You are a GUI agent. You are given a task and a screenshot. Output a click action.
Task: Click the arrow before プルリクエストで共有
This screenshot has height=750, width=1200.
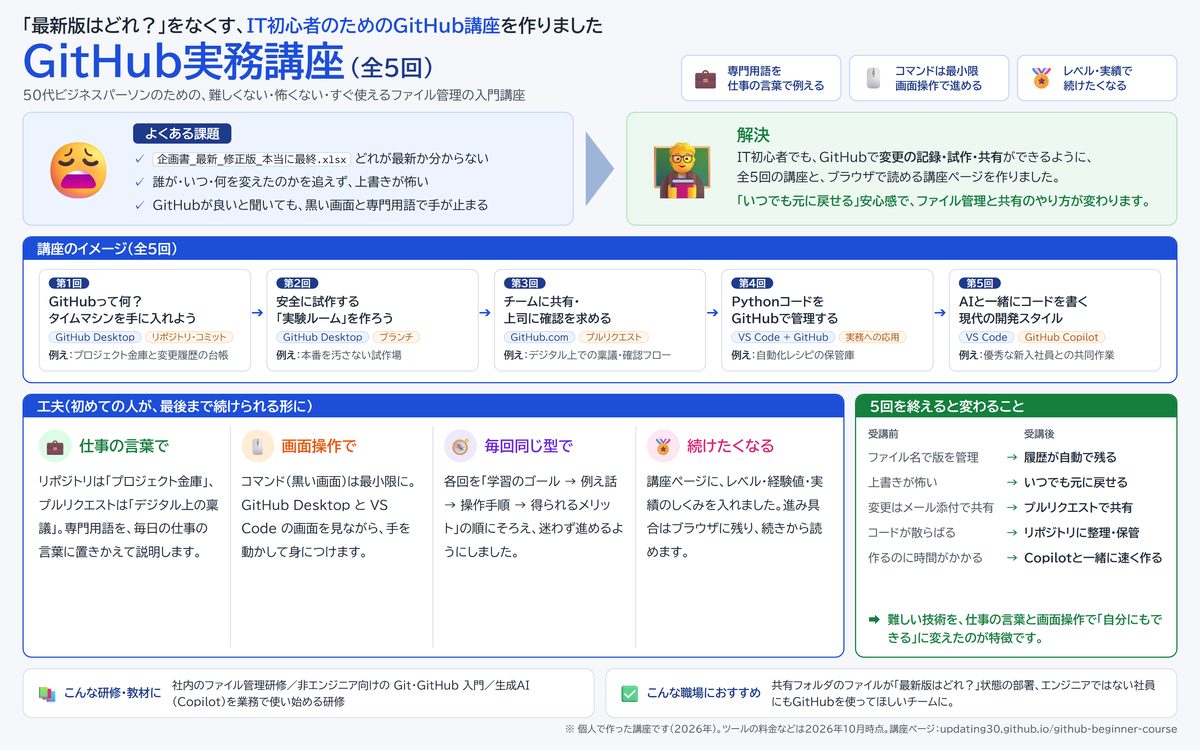coord(1012,507)
